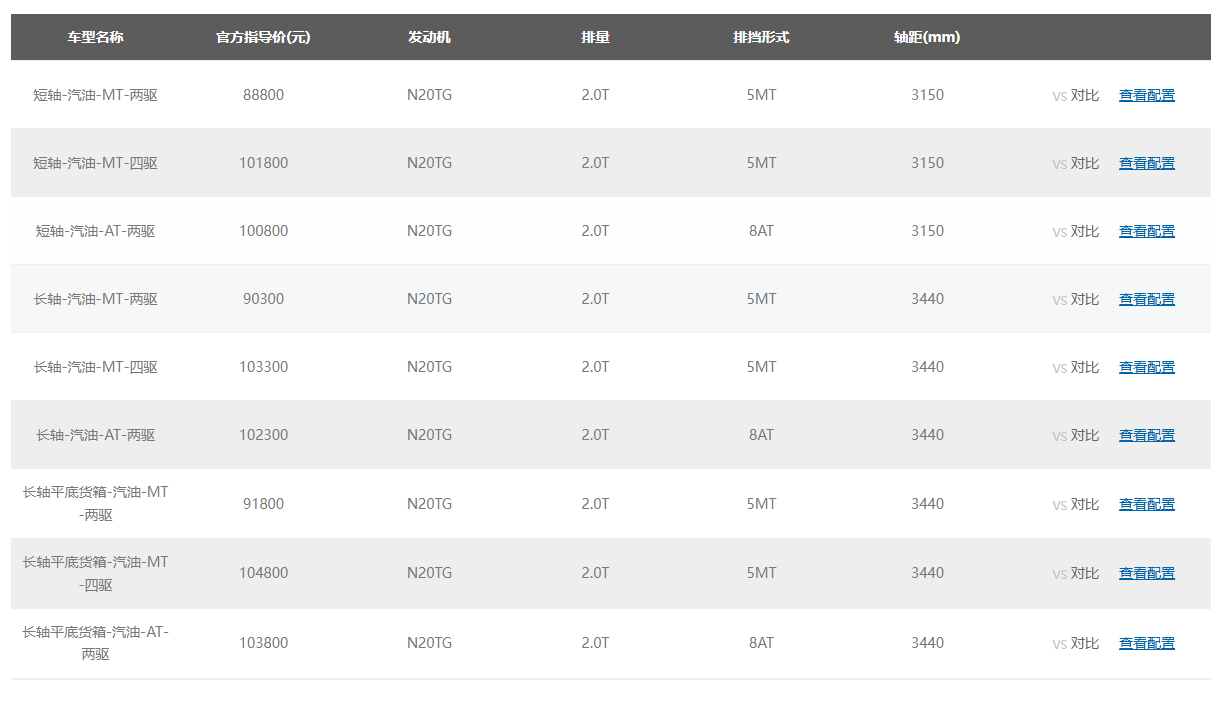View 查看配置 for 长轴-汽油-AT-两驱
1224x724 pixels.
pos(1146,435)
